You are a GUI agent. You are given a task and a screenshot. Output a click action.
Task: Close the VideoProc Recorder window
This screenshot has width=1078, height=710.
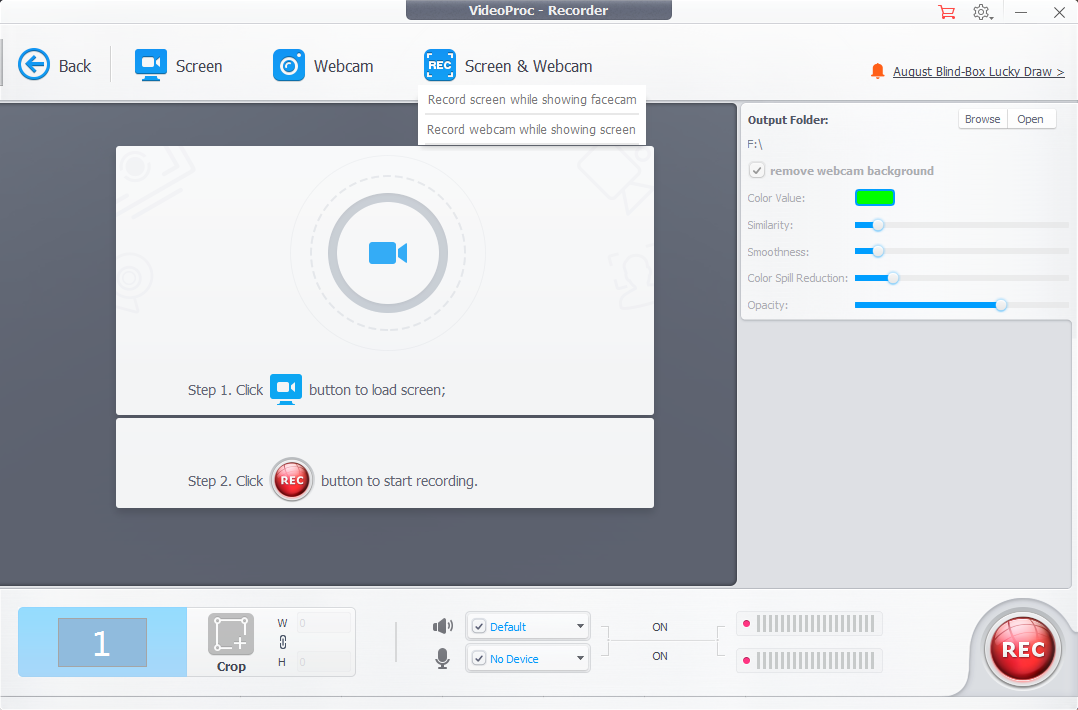1059,12
